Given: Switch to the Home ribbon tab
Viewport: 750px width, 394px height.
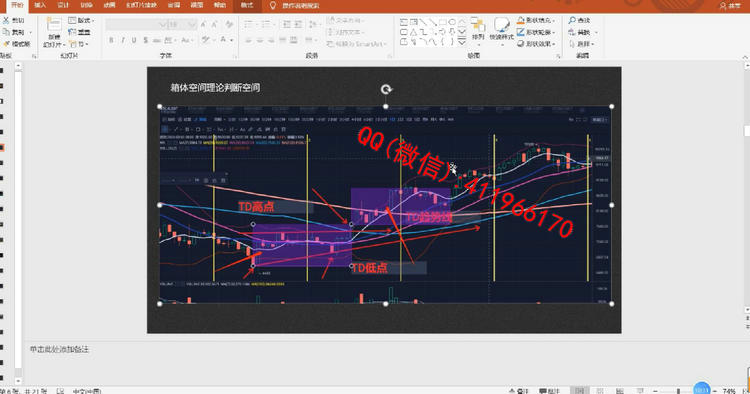Looking at the screenshot, I should [x=17, y=5].
